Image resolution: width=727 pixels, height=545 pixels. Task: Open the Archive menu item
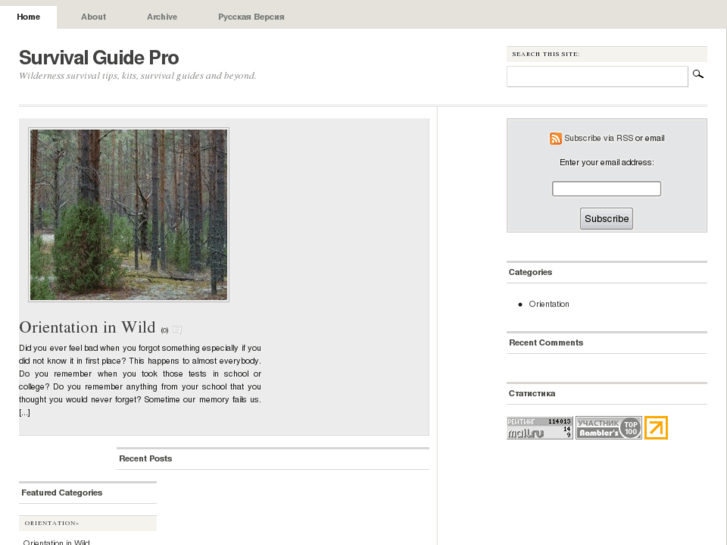[x=162, y=17]
